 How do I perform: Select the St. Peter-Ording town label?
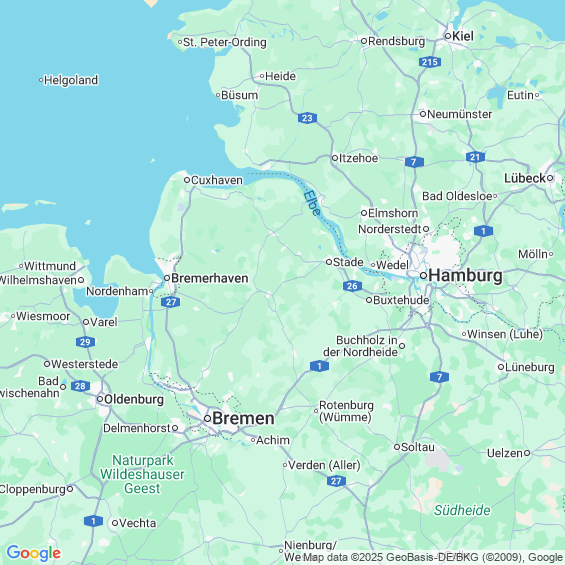225,42
